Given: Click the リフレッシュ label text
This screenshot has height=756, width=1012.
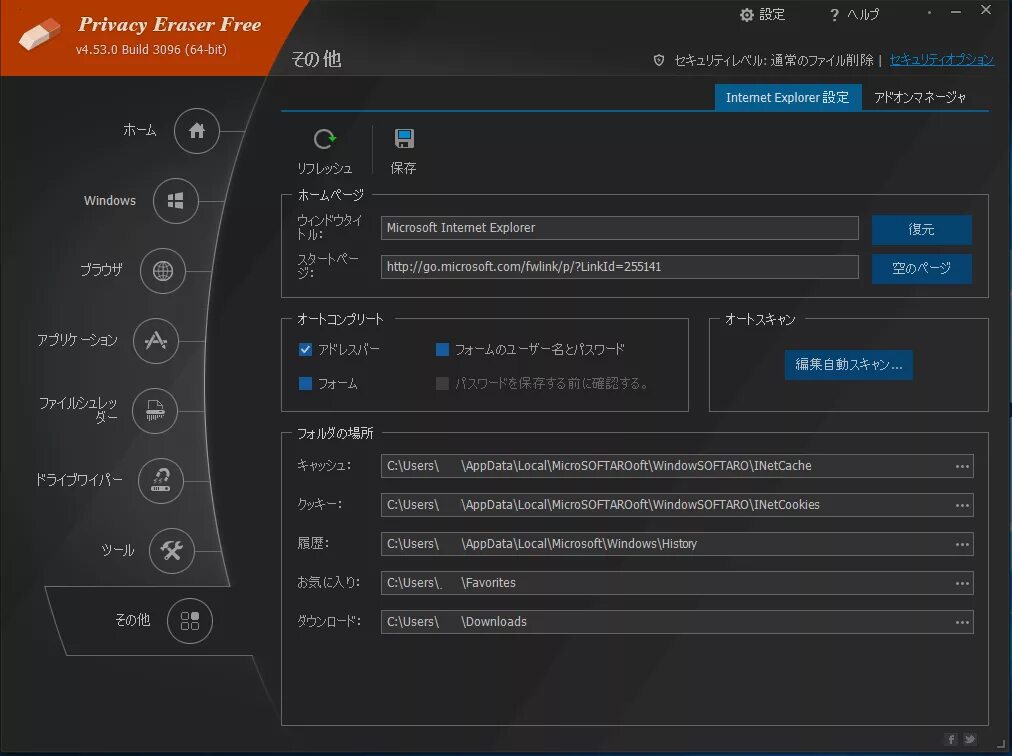Looking at the screenshot, I should pos(325,169).
